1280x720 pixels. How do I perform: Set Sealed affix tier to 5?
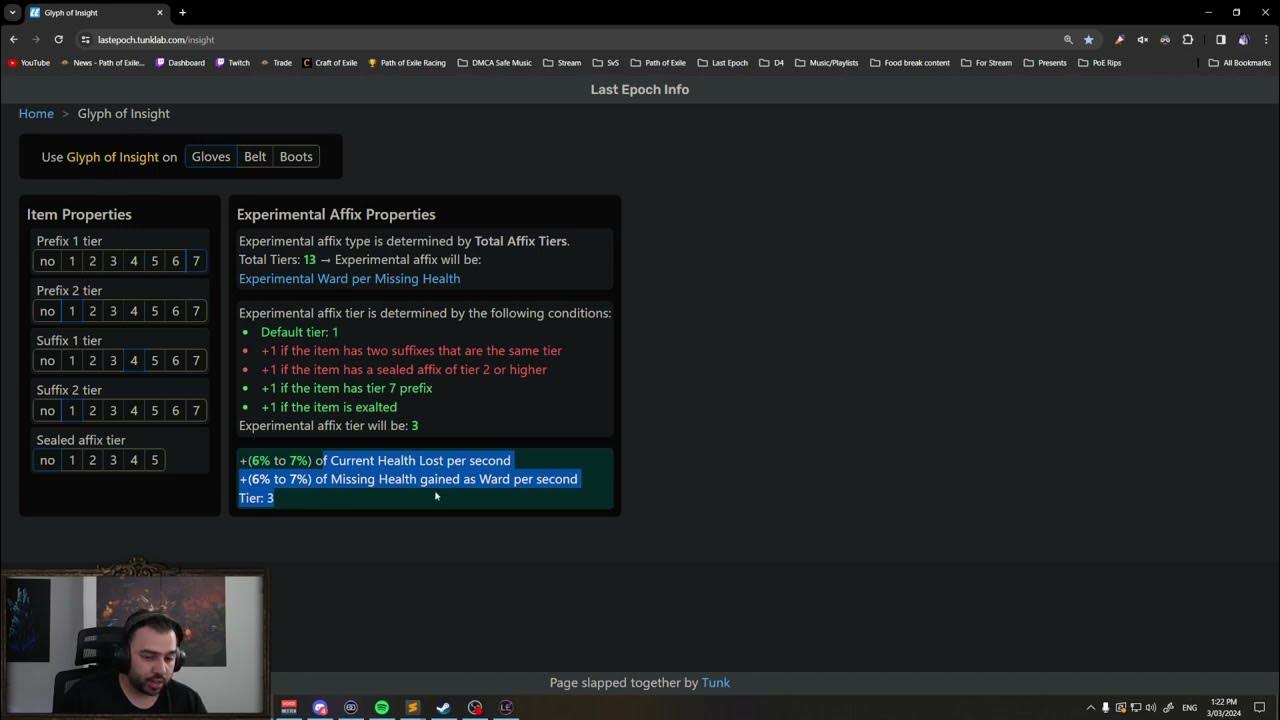[x=155, y=461]
